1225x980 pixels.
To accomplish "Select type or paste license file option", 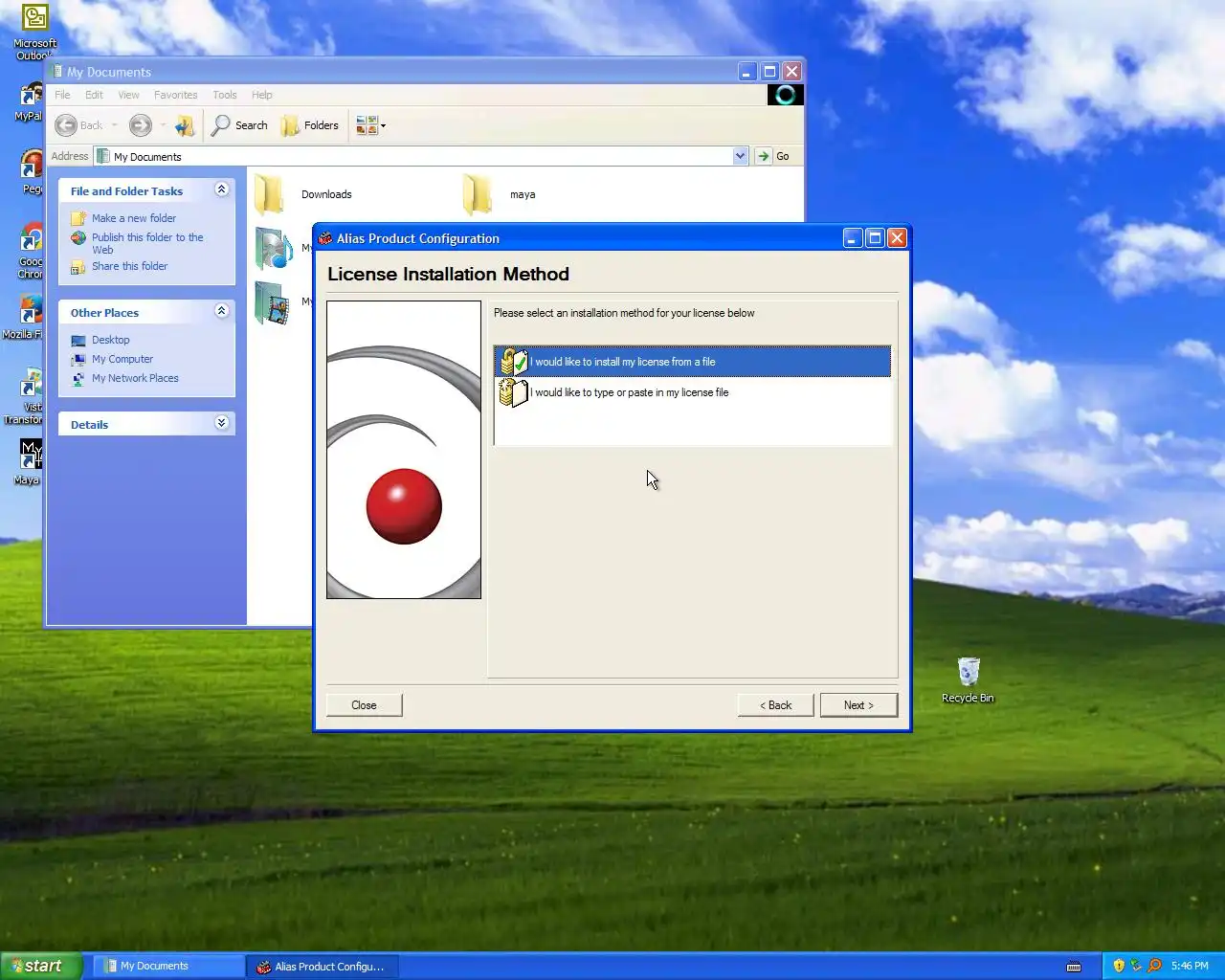I will (692, 392).
